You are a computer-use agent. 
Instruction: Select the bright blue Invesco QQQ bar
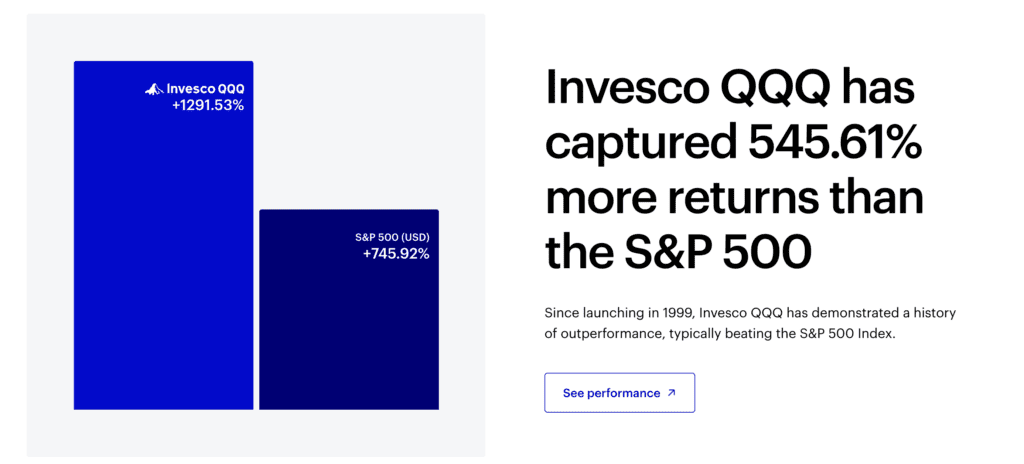click(x=163, y=235)
